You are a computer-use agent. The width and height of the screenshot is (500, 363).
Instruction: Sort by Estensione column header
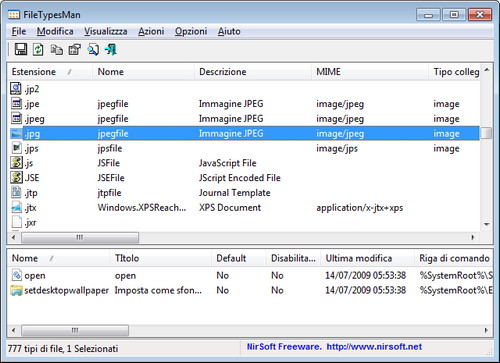pyautogui.click(x=50, y=72)
